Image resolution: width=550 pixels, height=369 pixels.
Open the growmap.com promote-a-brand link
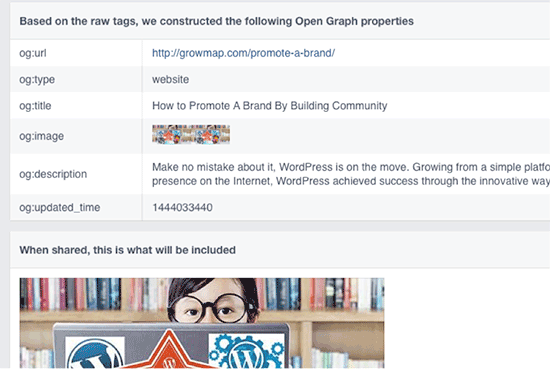click(x=243, y=53)
